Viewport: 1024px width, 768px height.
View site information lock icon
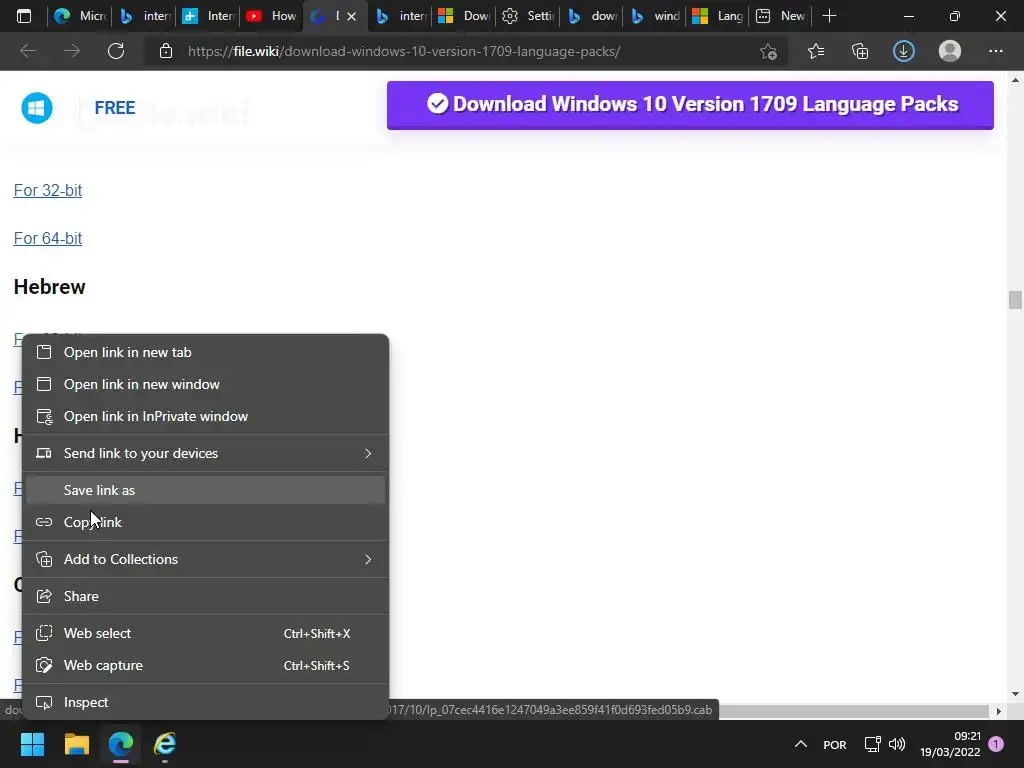pyautogui.click(x=166, y=51)
